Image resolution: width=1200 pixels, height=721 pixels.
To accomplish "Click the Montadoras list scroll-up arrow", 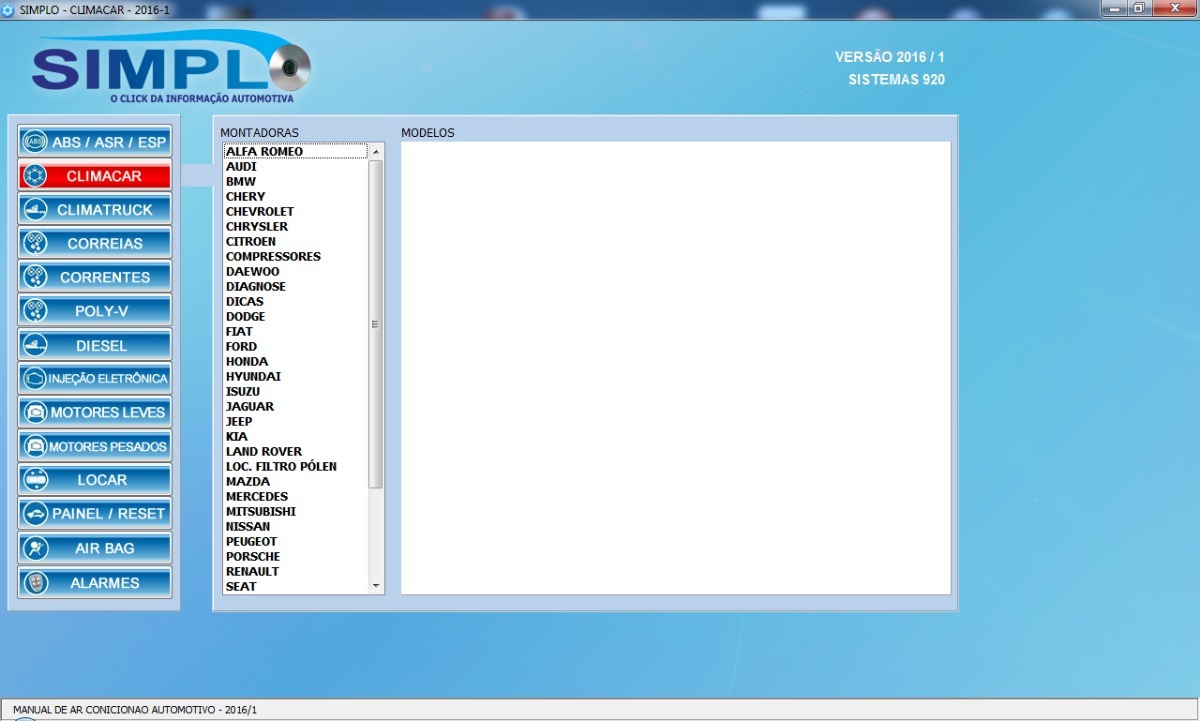I will tap(376, 151).
